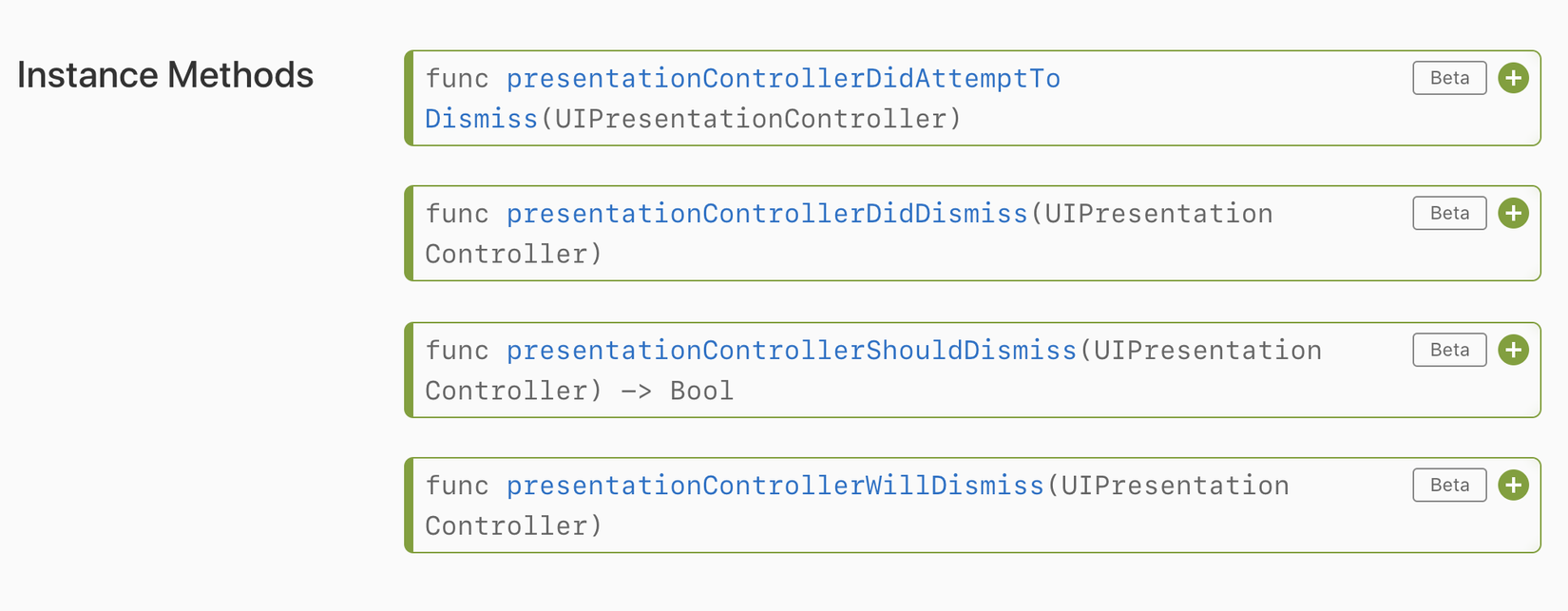Click plus icon beside presentationControllerDidDismiss
The image size is (1568, 611).
click(x=1513, y=213)
